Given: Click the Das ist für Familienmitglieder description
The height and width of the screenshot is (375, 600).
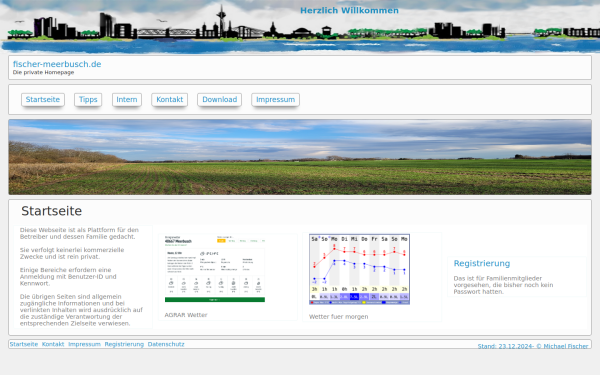Looking at the screenshot, I should (x=503, y=285).
